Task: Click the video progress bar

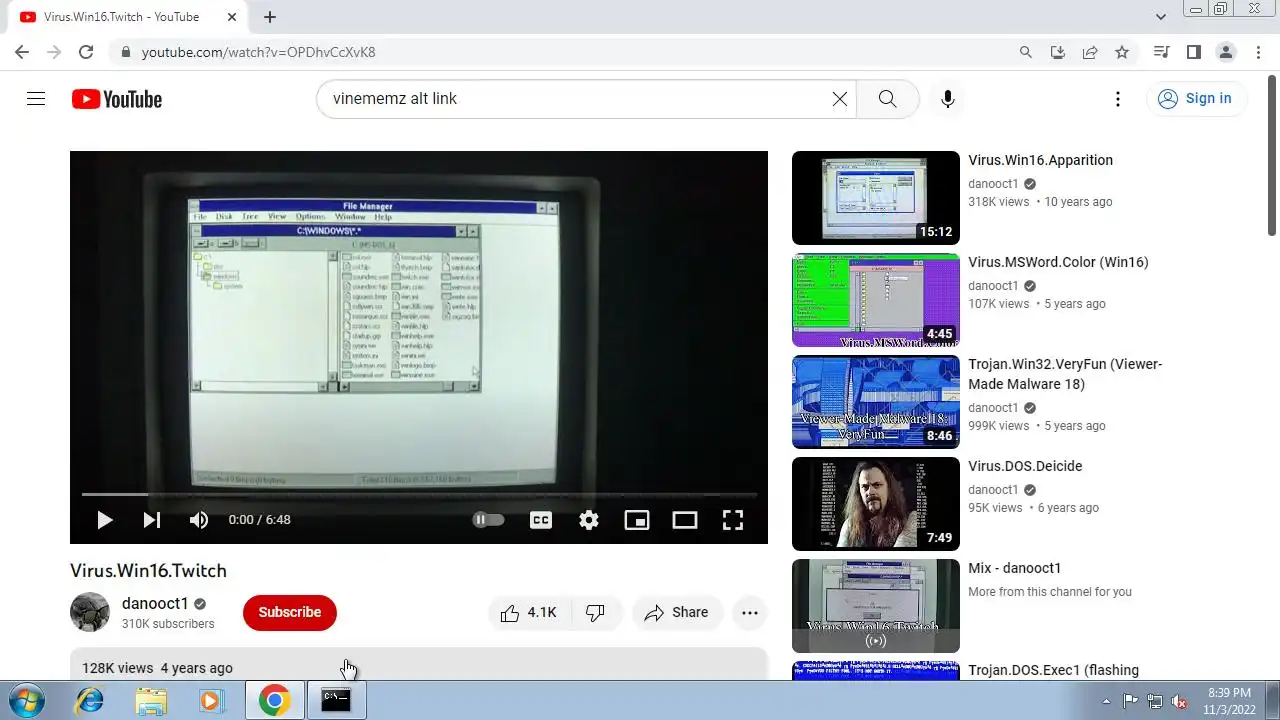Action: pos(419,494)
